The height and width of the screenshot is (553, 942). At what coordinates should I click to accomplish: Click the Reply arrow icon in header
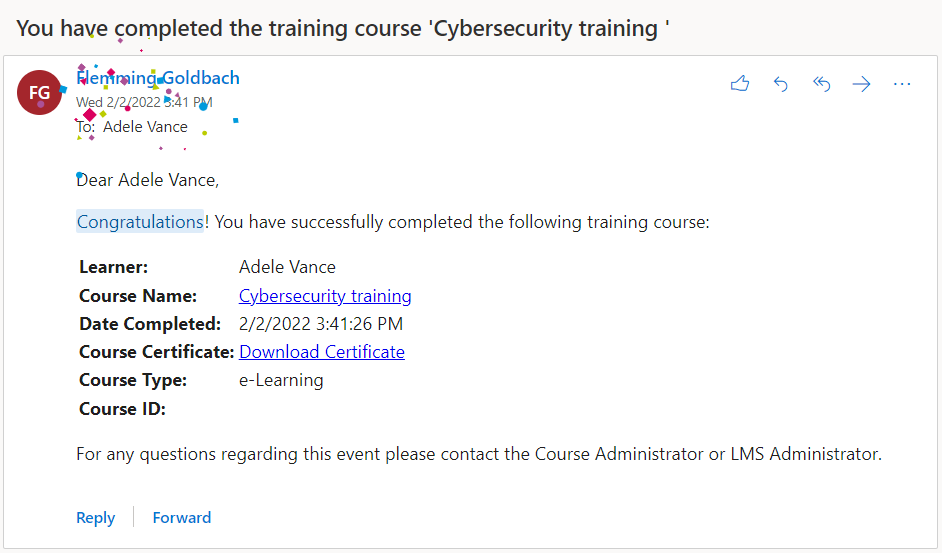click(x=781, y=84)
